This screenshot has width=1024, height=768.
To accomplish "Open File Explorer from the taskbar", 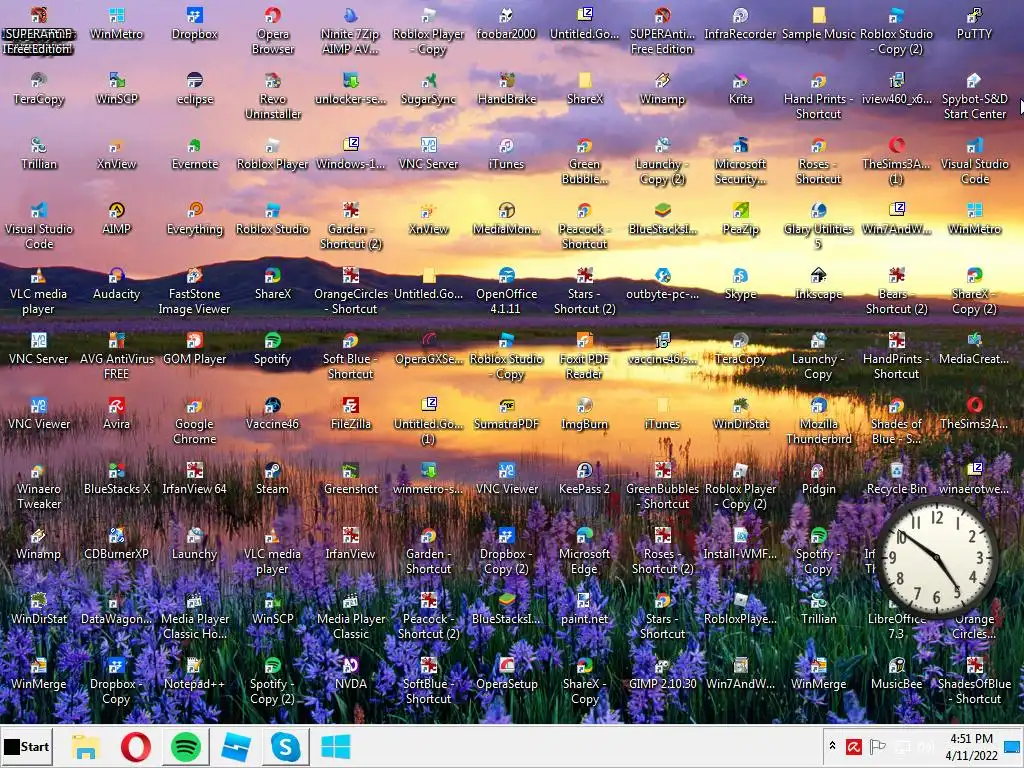I will coord(86,746).
